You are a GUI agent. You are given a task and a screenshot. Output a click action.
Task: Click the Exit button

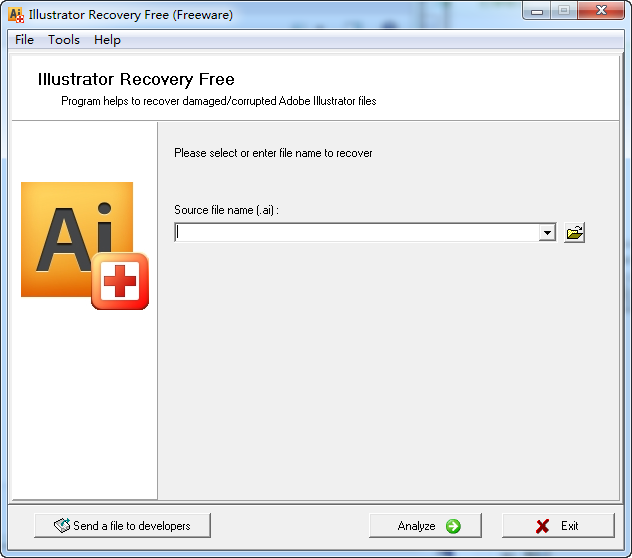point(558,525)
